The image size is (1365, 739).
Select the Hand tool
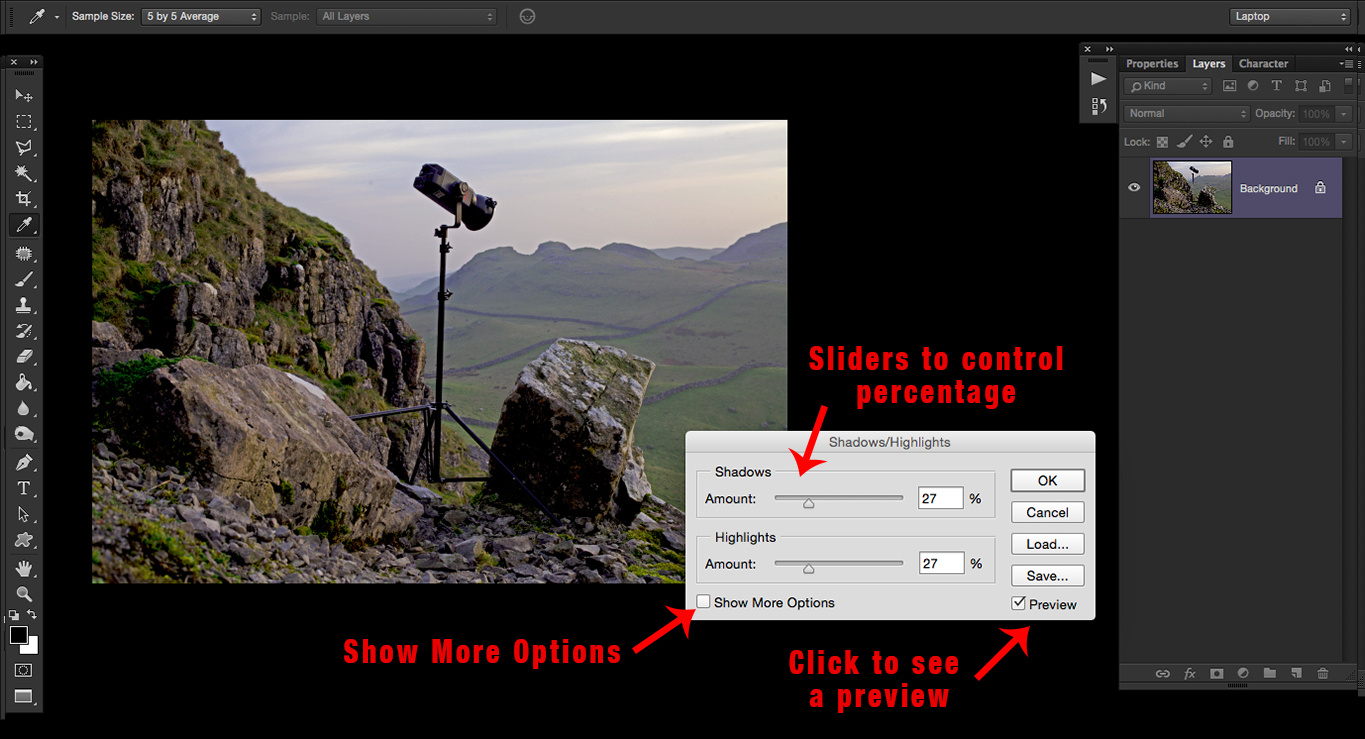24,569
